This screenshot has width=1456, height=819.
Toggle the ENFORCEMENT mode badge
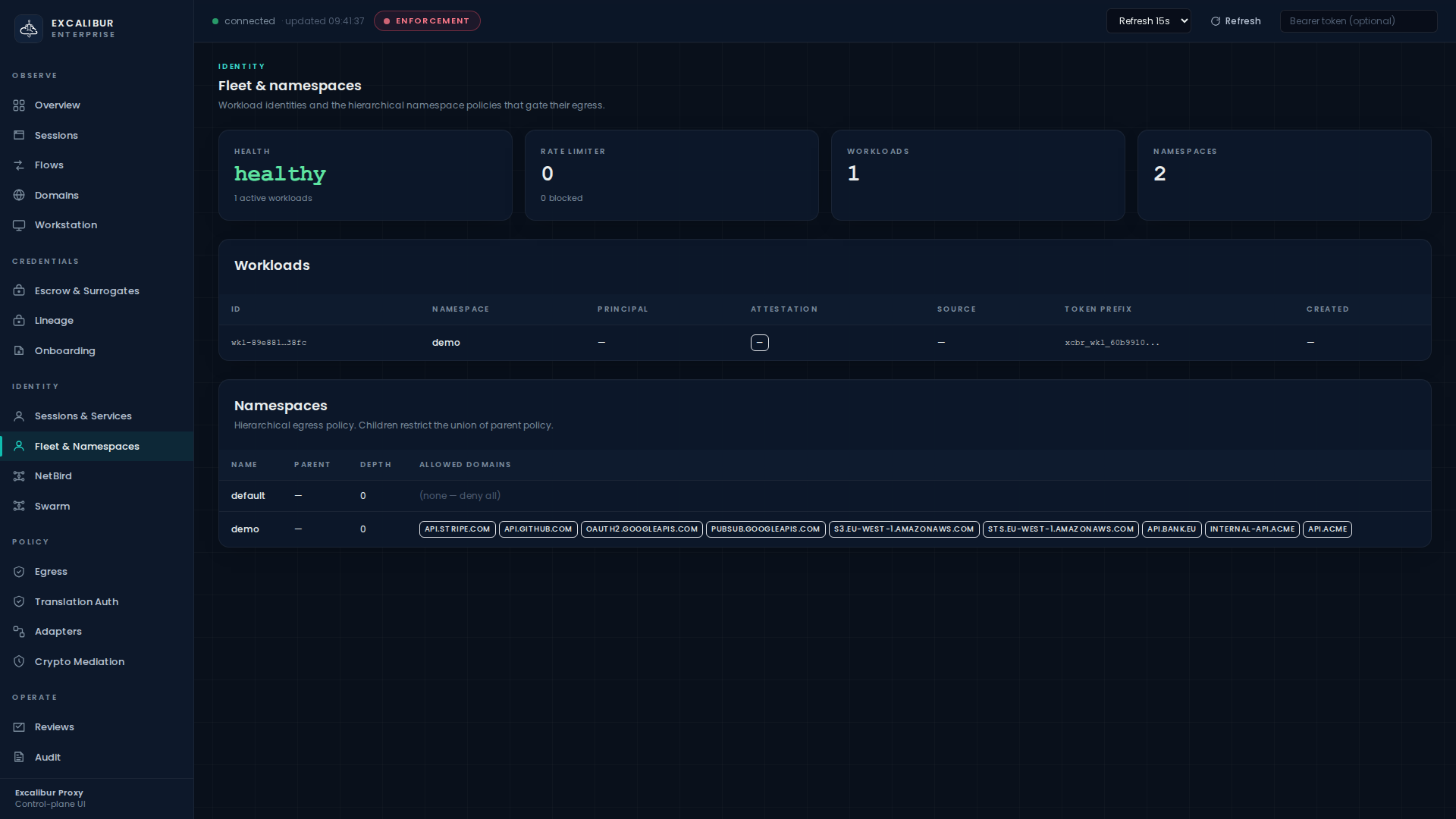coord(427,21)
